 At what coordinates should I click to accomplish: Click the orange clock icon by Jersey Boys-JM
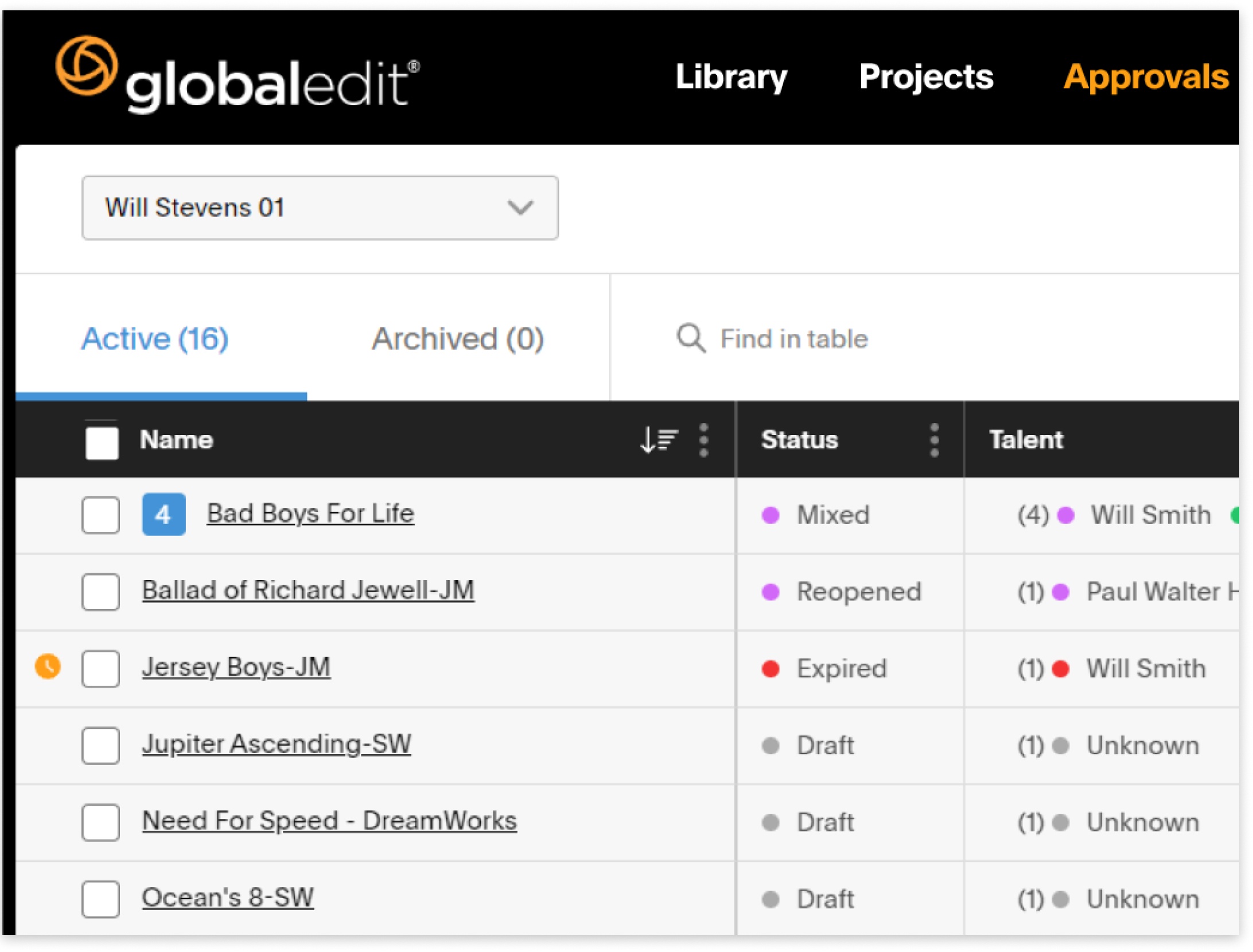click(x=48, y=666)
